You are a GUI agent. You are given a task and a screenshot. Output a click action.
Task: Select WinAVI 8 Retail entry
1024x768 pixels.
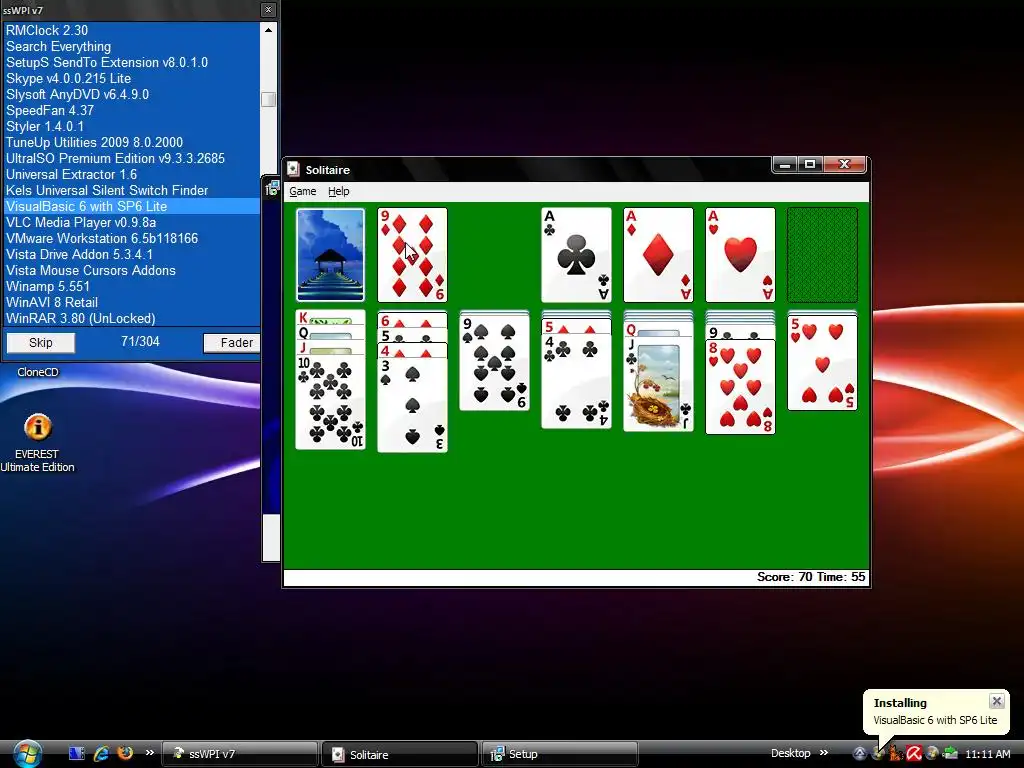[131, 302]
